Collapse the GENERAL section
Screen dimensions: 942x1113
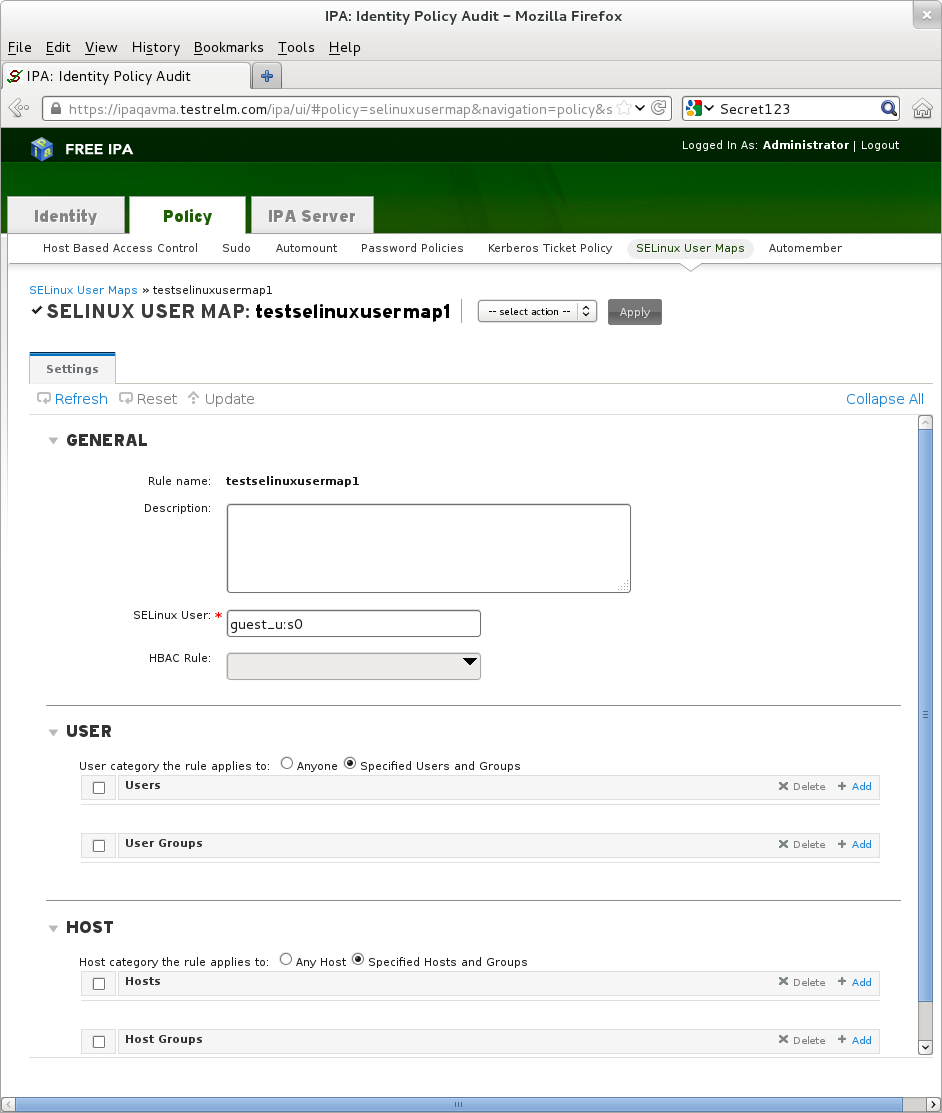[x=53, y=441]
